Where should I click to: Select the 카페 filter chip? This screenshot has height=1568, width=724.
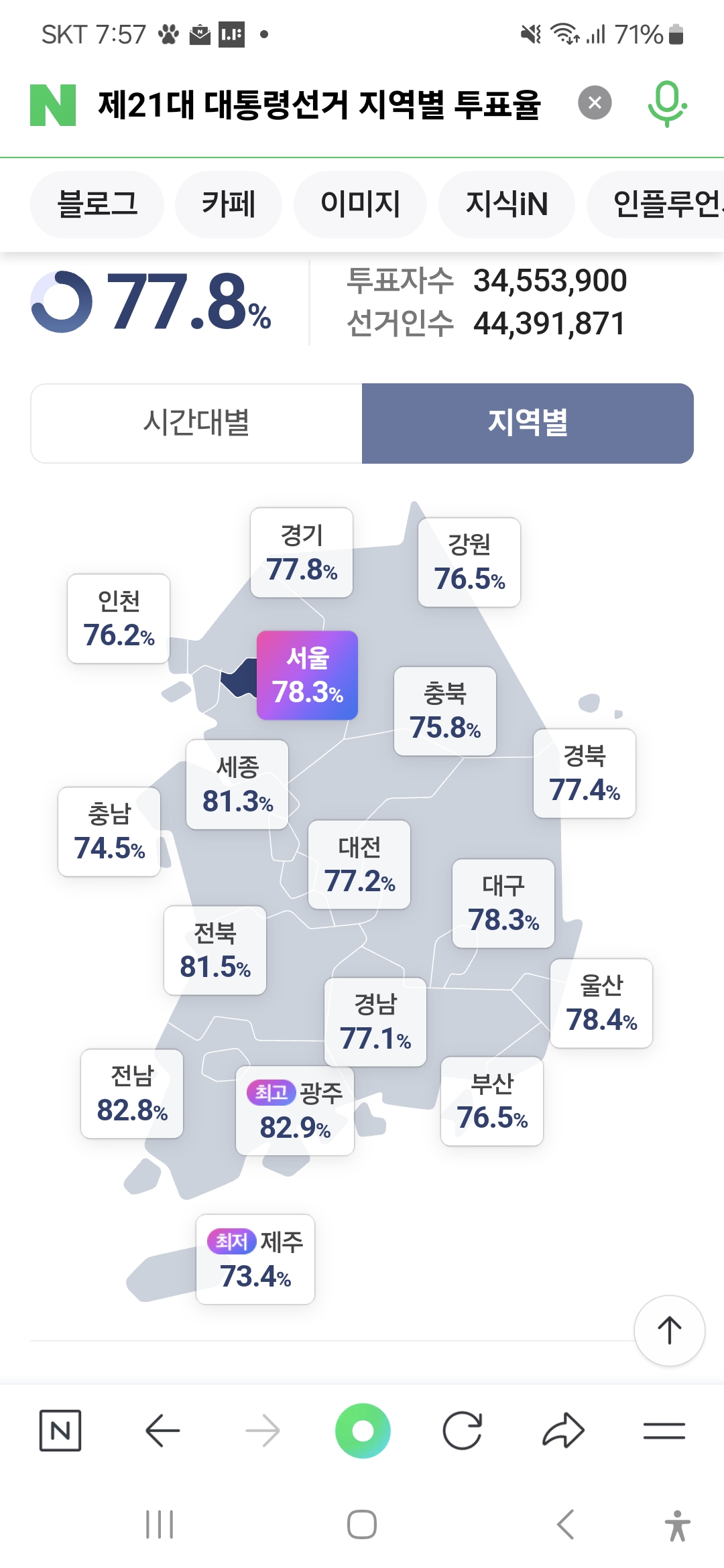(x=228, y=204)
